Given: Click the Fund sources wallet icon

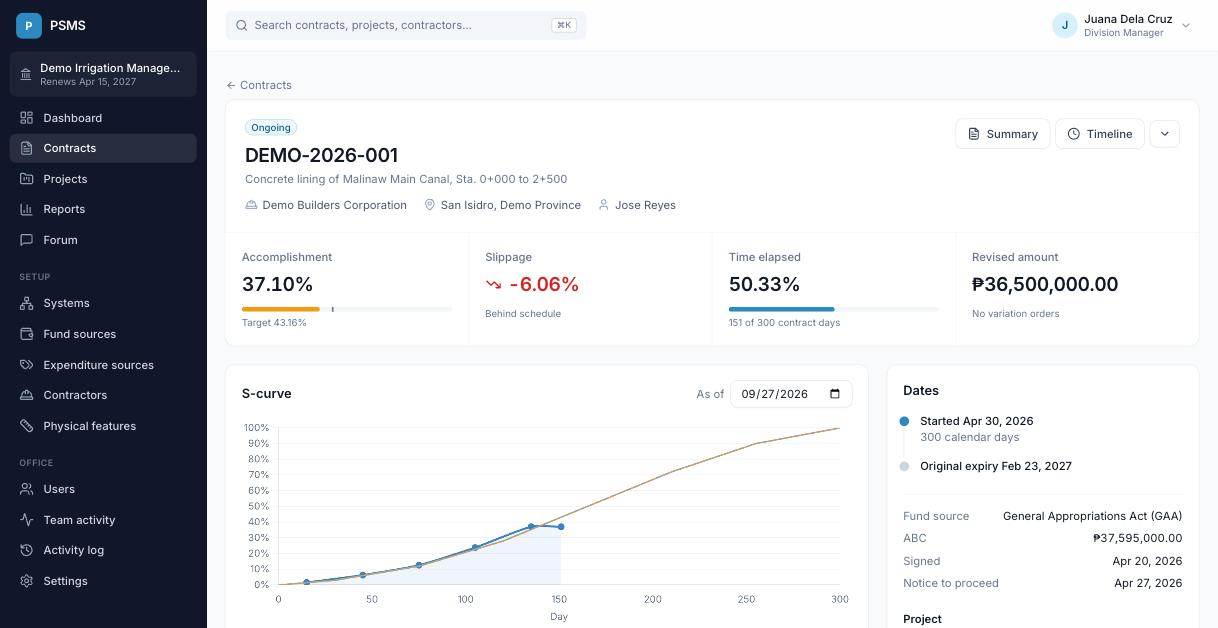Looking at the screenshot, I should [27, 334].
